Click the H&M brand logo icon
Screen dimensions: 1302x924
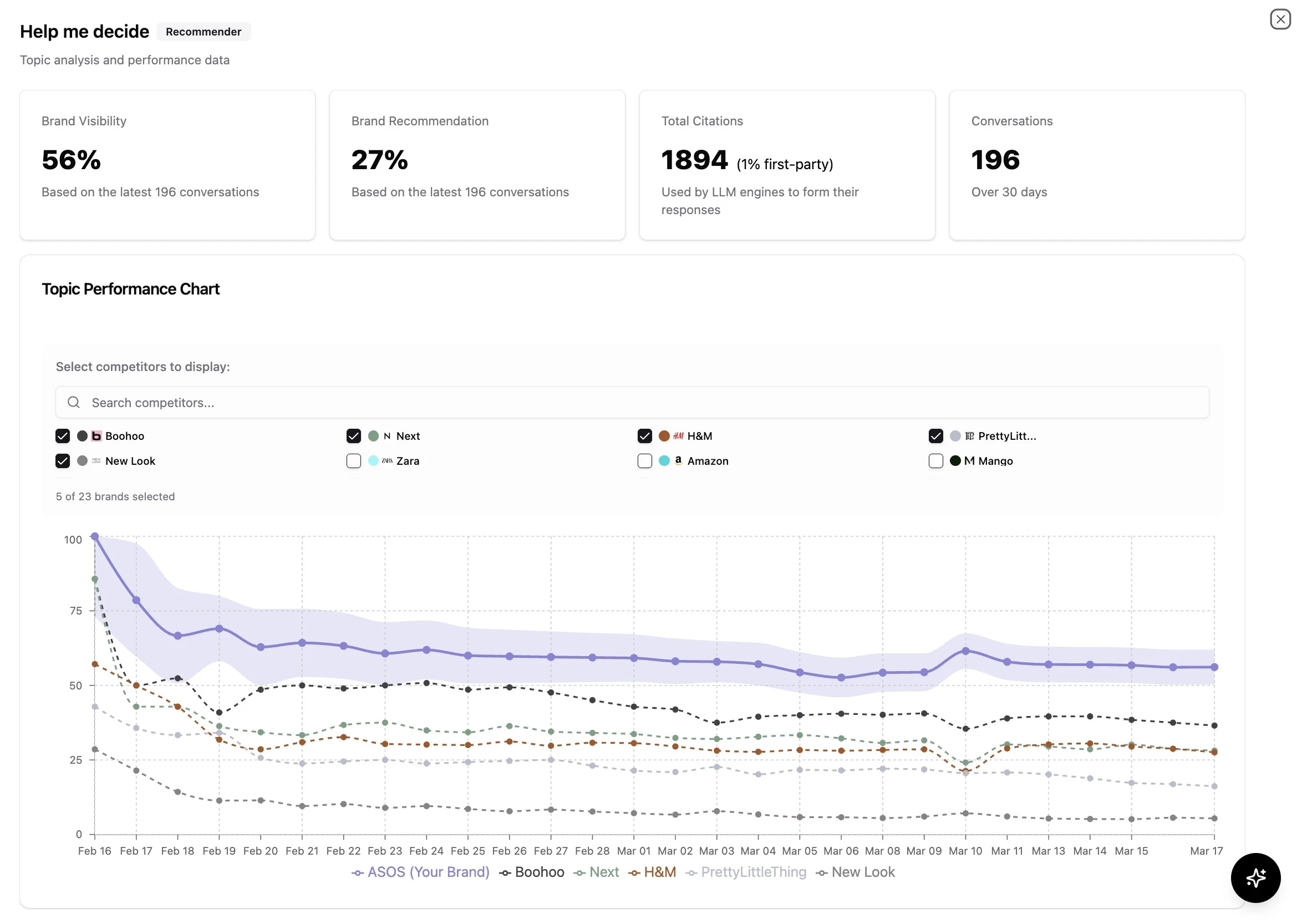coord(678,436)
